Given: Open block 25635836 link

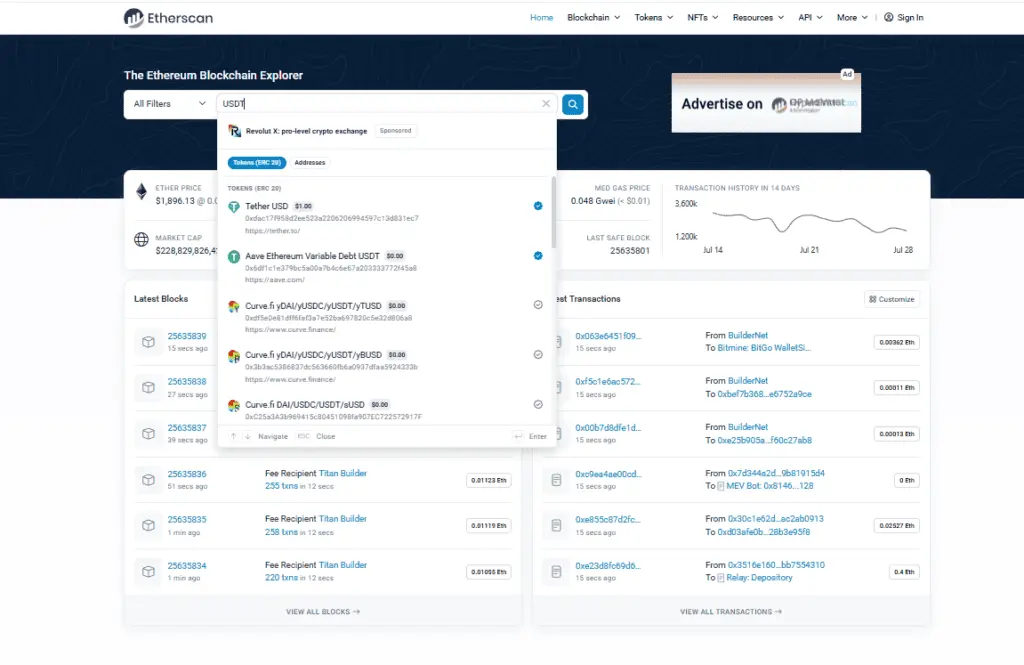Looking at the screenshot, I should tap(187, 474).
